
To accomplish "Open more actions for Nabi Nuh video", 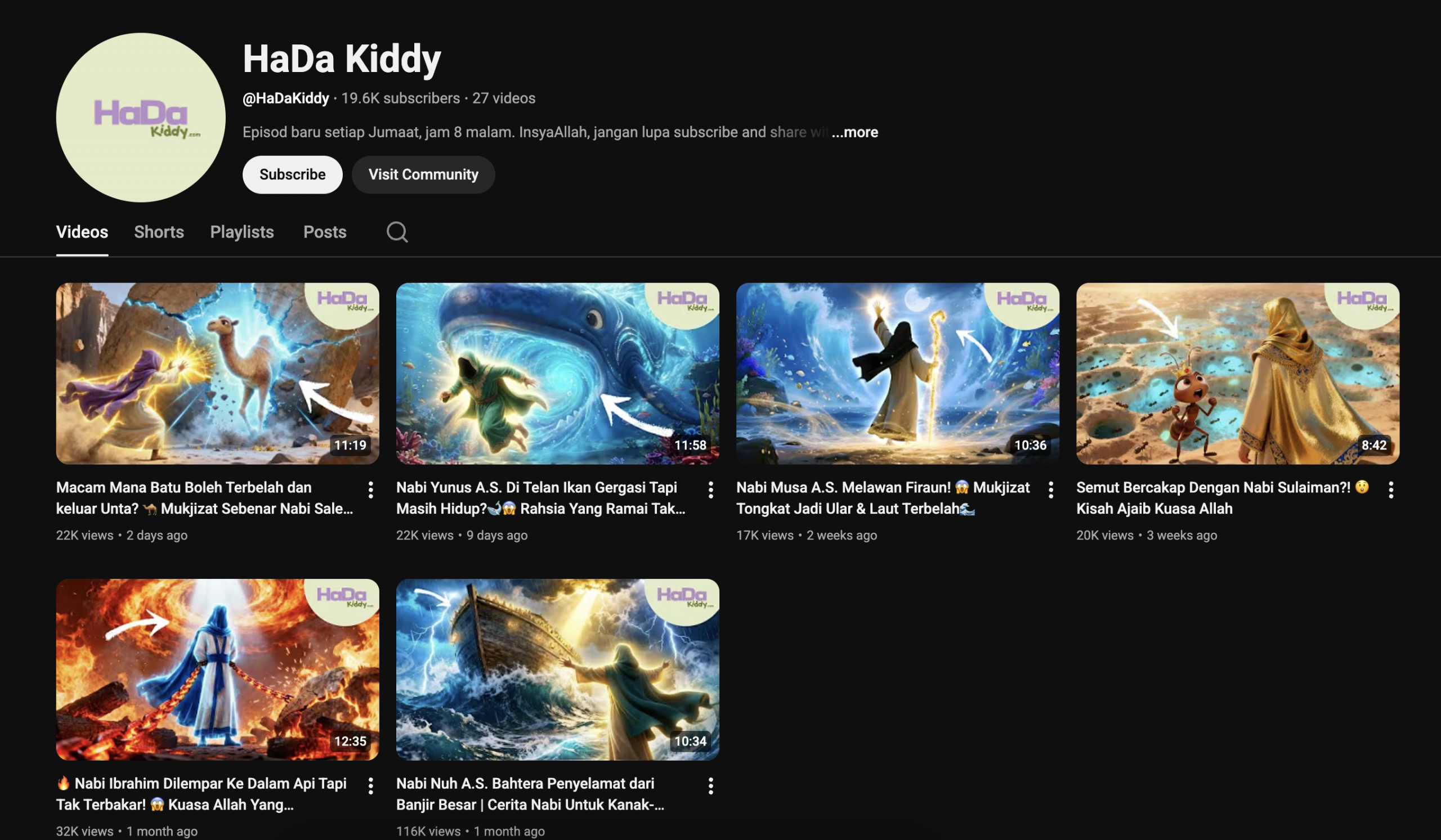I will click(x=711, y=786).
